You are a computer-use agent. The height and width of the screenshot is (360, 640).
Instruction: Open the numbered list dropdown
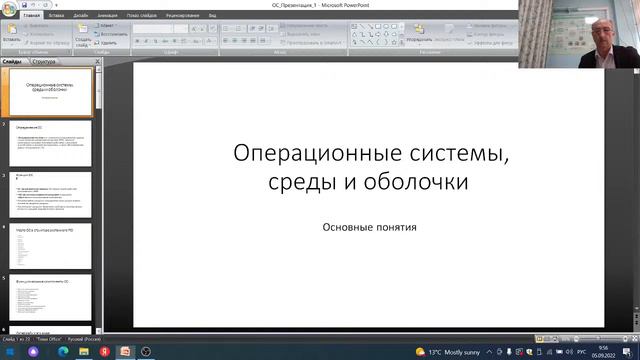click(x=240, y=29)
